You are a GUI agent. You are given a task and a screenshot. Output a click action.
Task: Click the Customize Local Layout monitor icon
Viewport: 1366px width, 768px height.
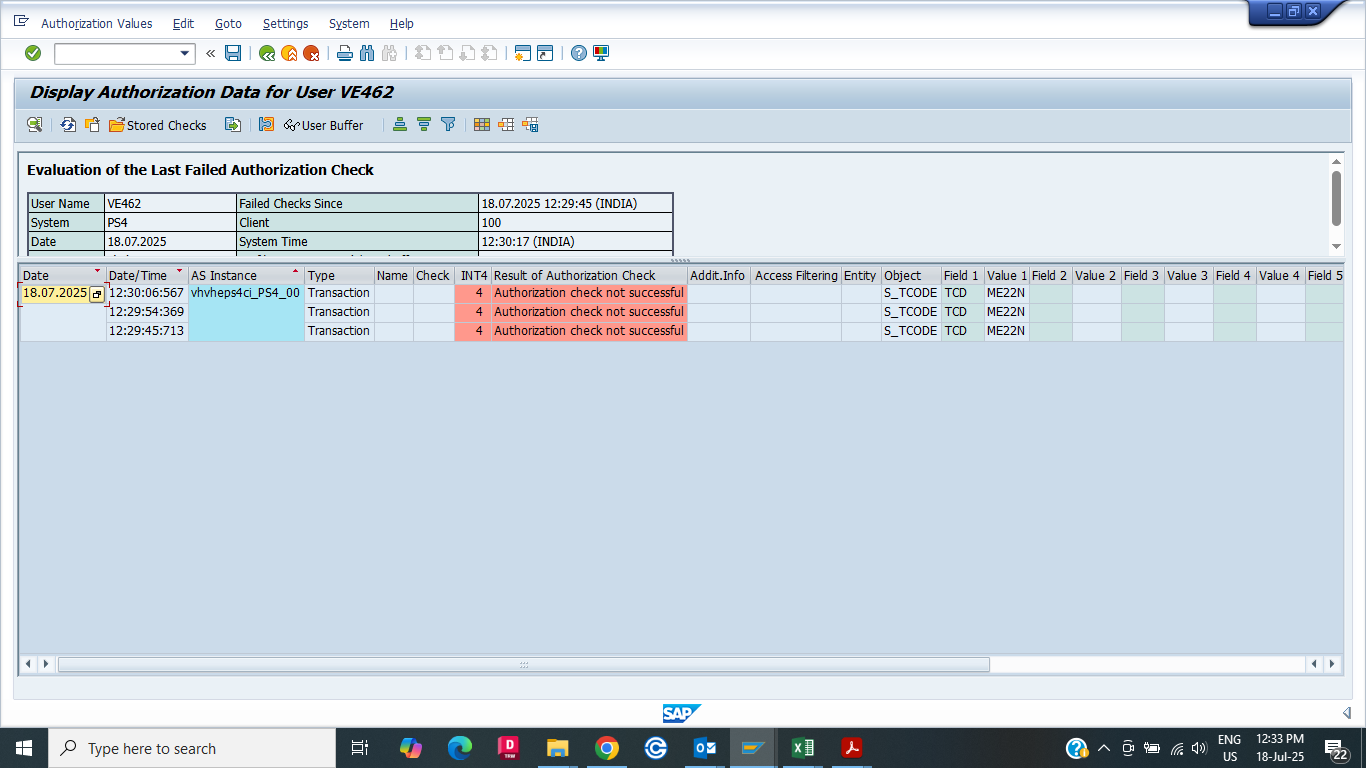[601, 53]
